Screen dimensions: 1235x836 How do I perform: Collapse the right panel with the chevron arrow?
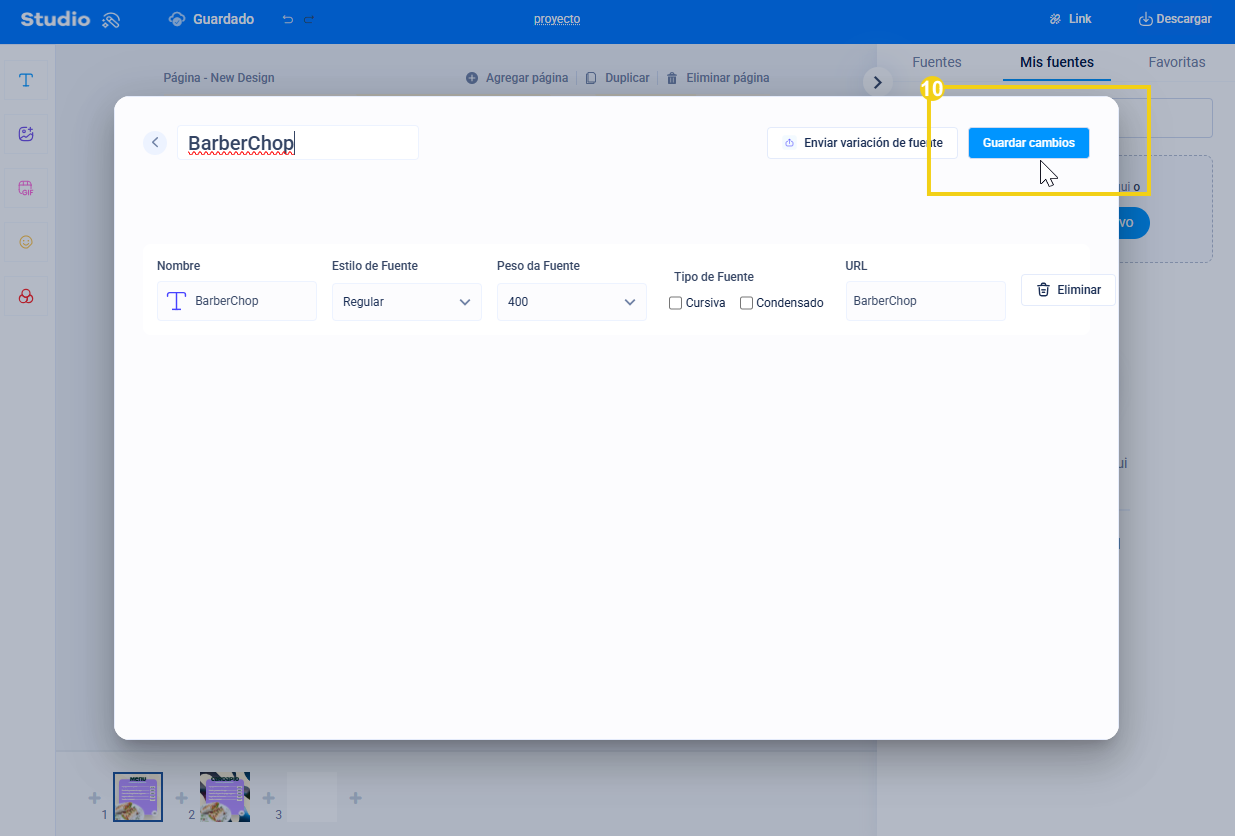(877, 82)
